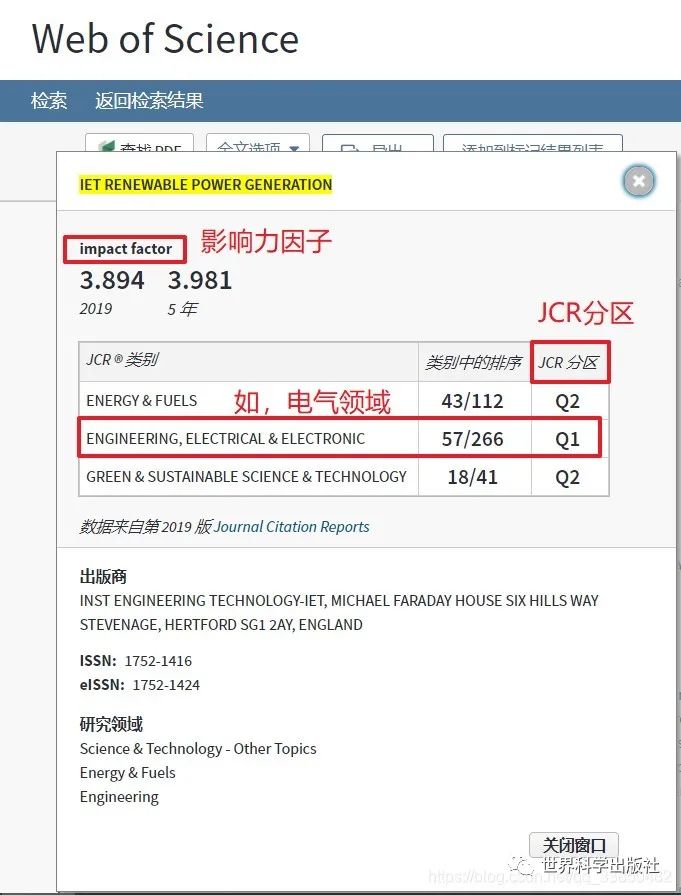Viewport: 681px width, 895px height.
Task: Click the 类别中的排序 column header
Action: (x=474, y=362)
